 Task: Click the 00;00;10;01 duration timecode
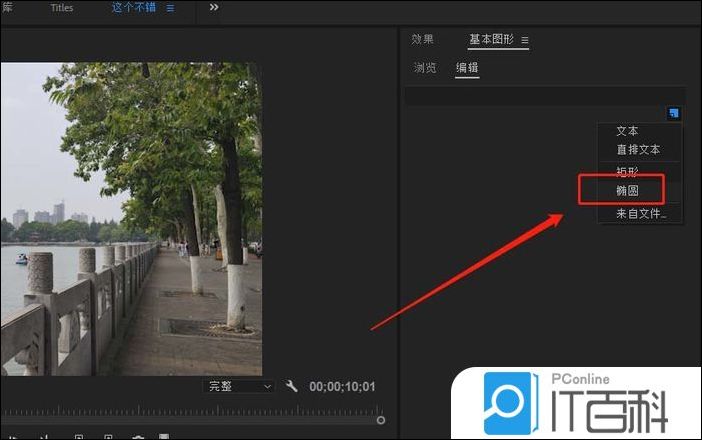tap(342, 387)
